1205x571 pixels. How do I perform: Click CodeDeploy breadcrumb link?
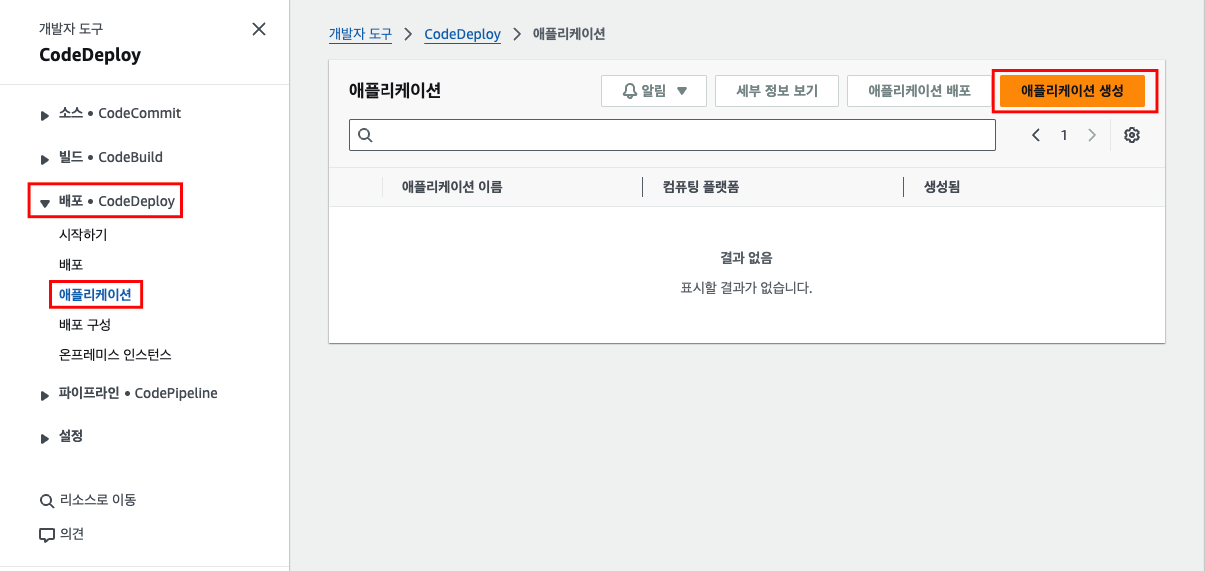click(x=462, y=34)
